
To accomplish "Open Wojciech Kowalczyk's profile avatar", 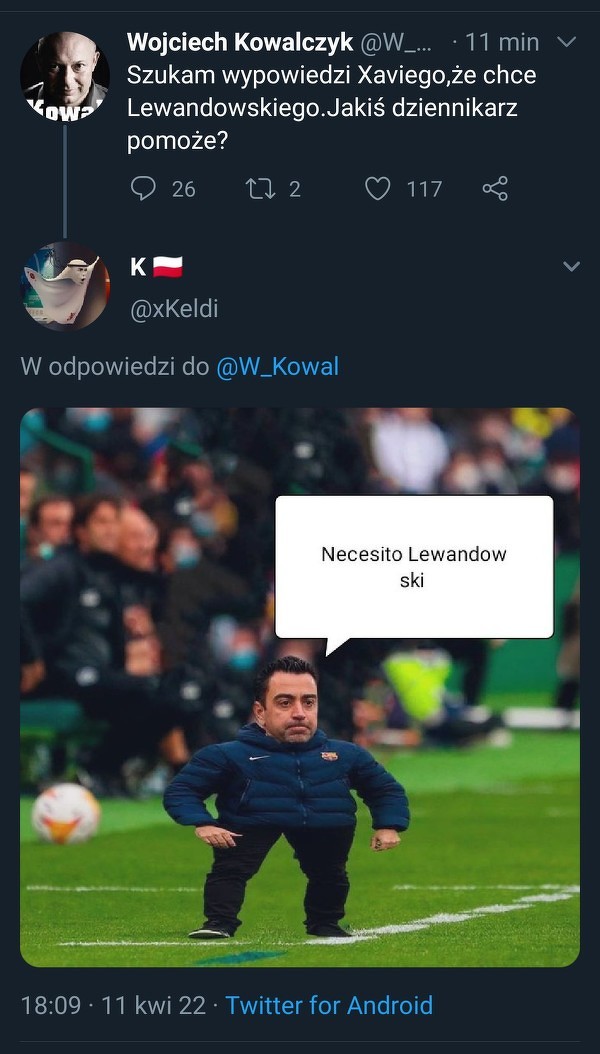I will [x=65, y=77].
